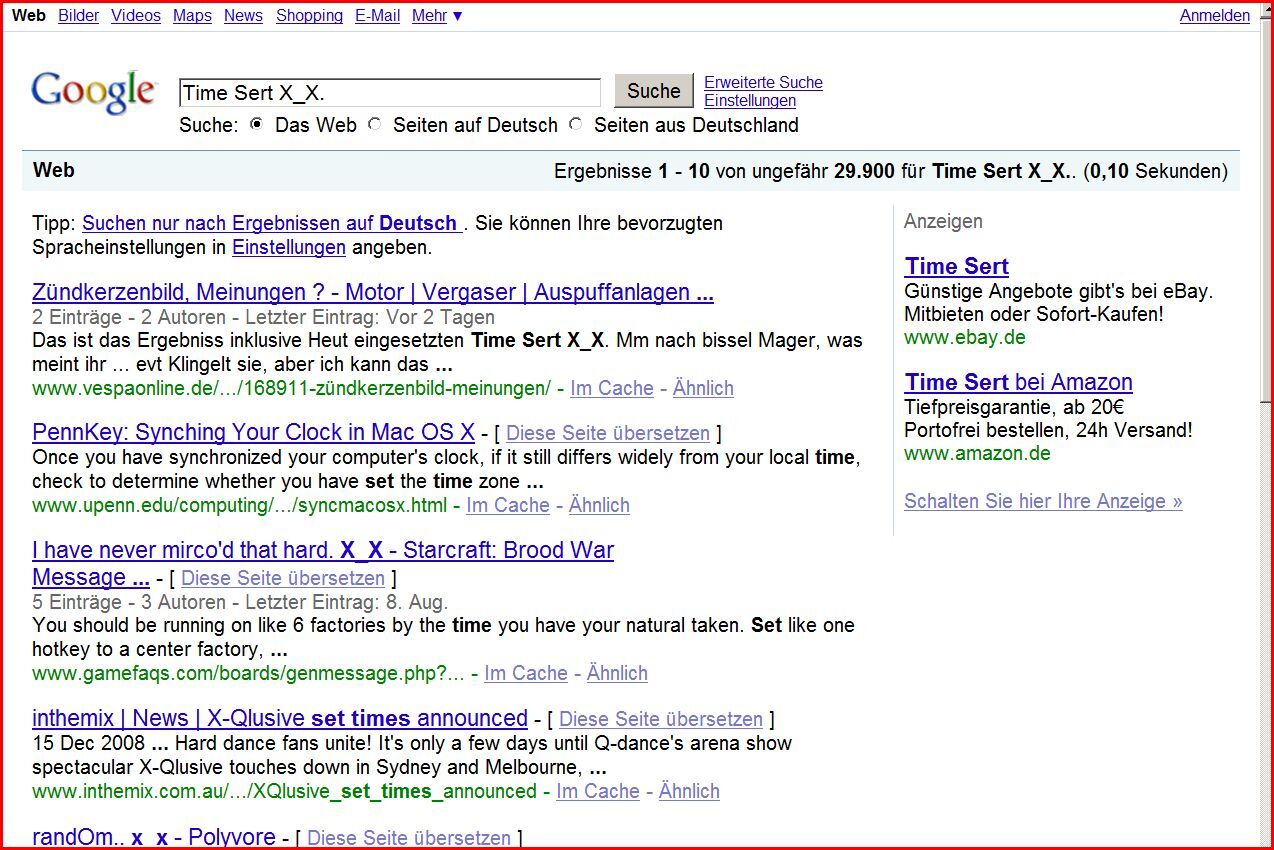Open the Zündkerzenbild, Meinungen result
1274x850 pixels.
(372, 293)
